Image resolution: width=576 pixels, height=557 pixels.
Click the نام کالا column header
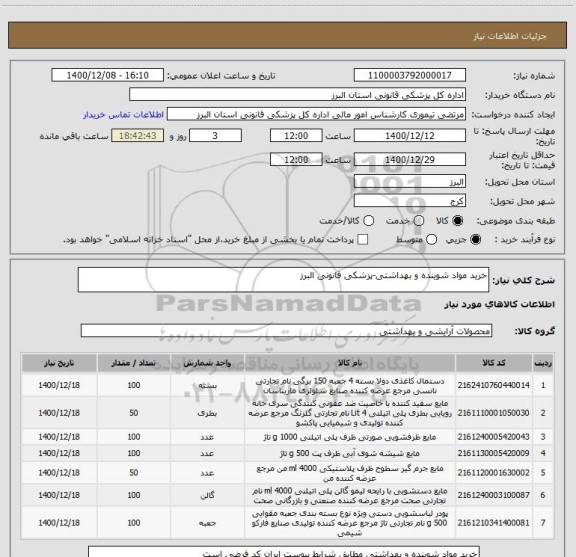pos(350,363)
